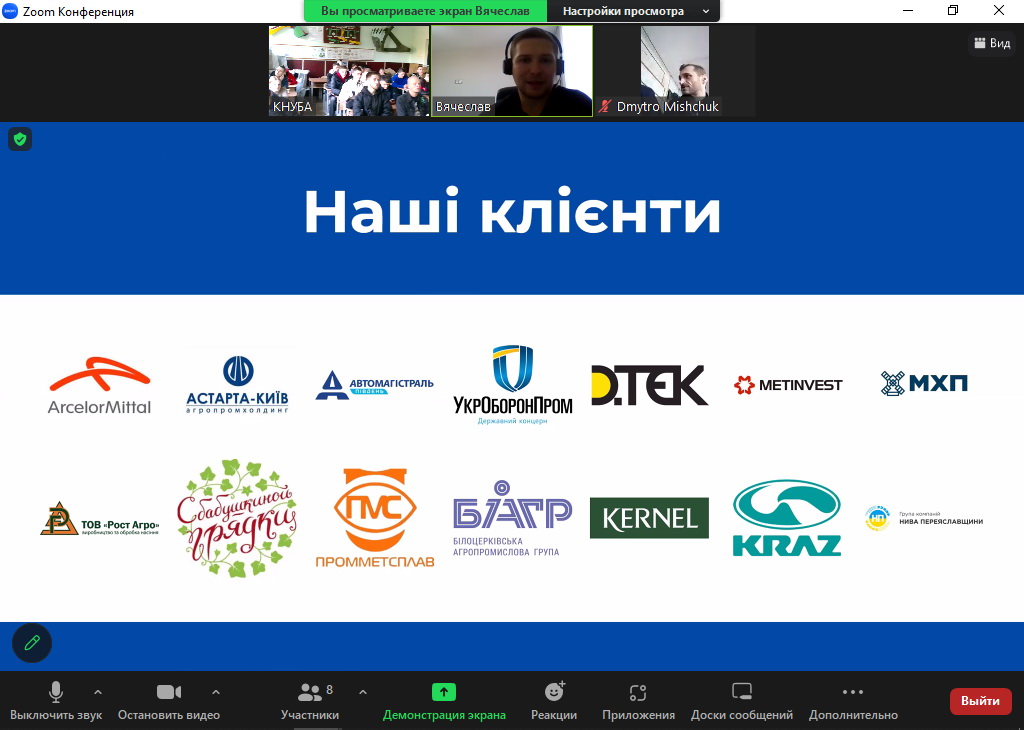Viewport: 1024px width, 730px height.
Task: Open Дополнительно more options dots
Action: [853, 692]
